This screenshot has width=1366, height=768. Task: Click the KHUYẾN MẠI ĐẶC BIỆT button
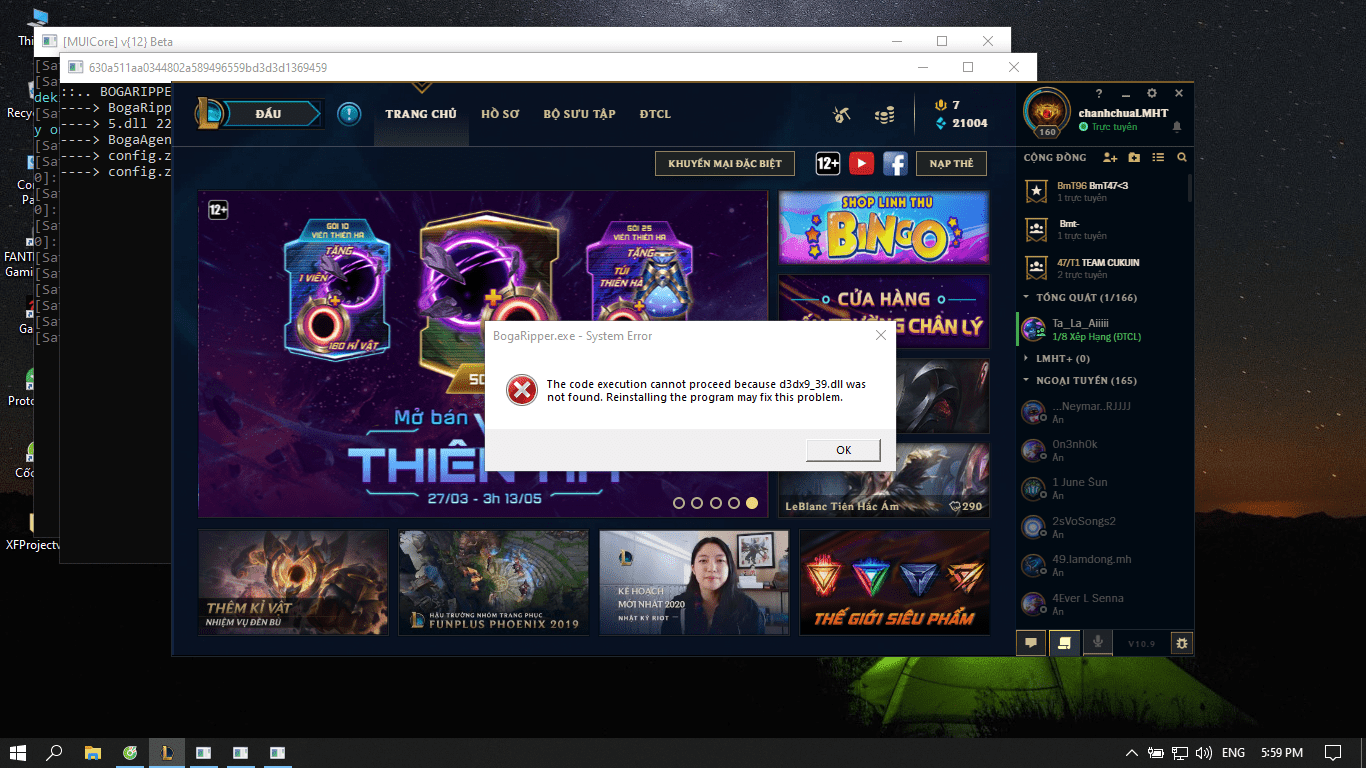pos(725,163)
